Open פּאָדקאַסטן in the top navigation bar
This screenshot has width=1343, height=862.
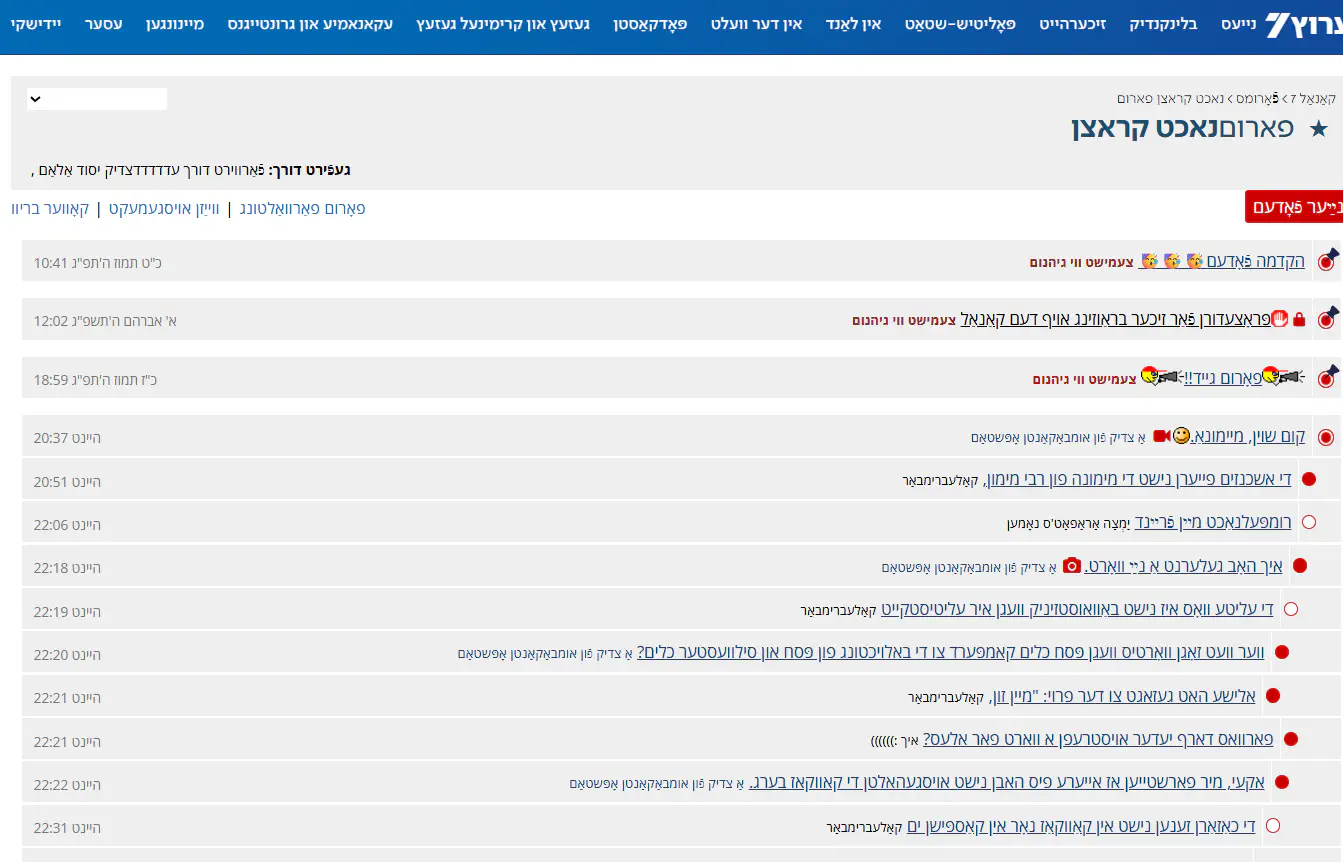[650, 23]
